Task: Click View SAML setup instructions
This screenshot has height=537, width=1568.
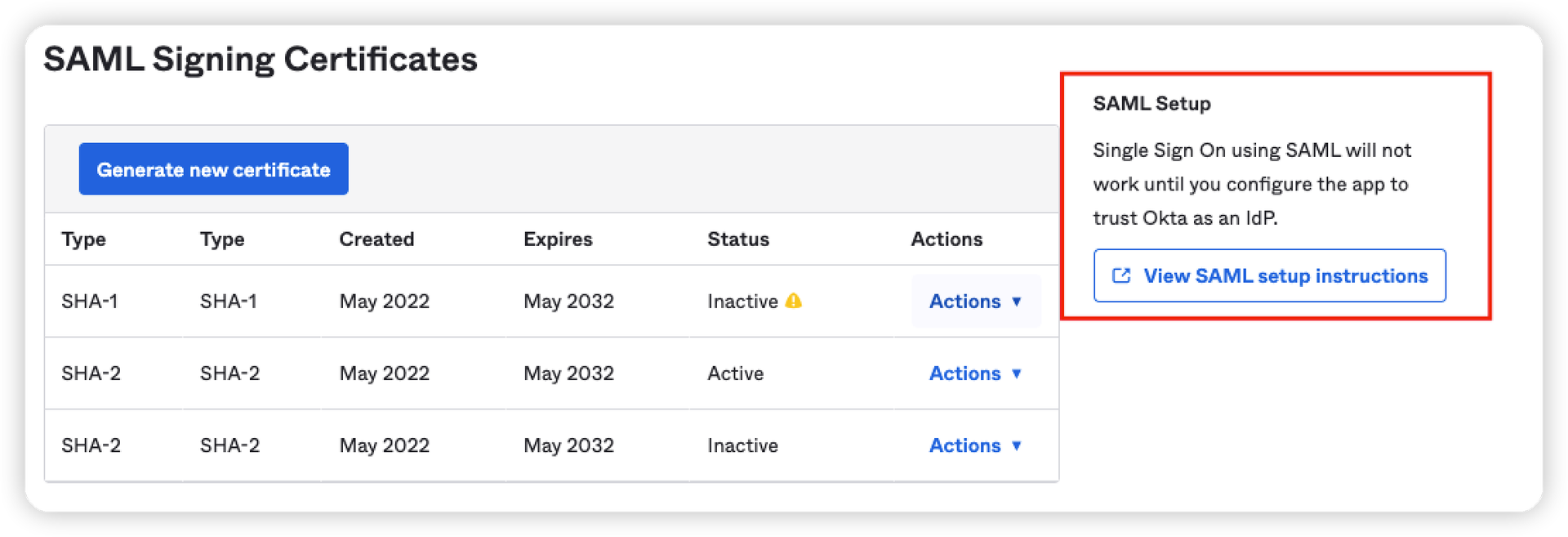Action: coord(1269,275)
